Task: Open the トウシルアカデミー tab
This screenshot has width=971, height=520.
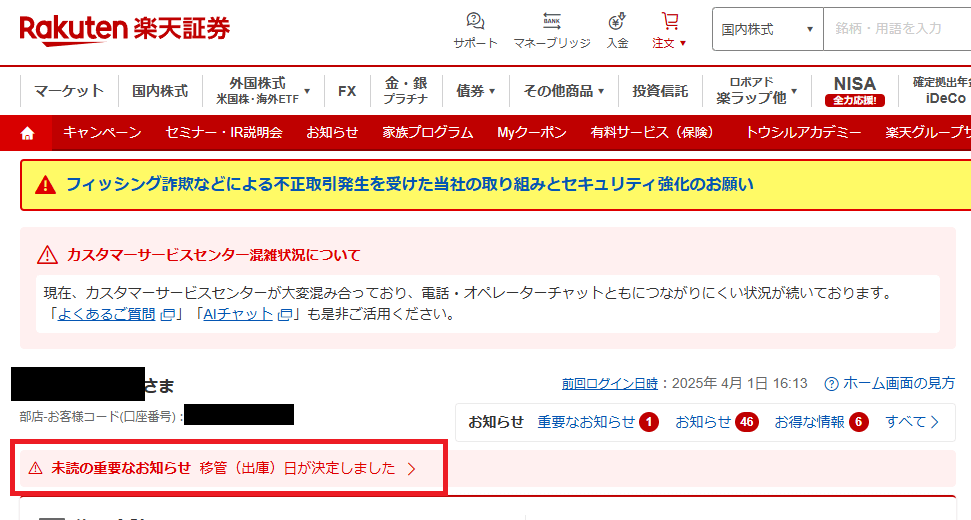Action: 803,132
